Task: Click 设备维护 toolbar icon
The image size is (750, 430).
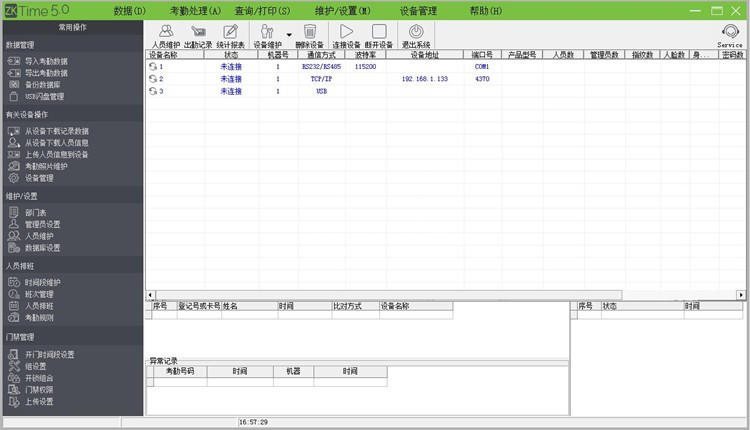Action: (x=267, y=36)
